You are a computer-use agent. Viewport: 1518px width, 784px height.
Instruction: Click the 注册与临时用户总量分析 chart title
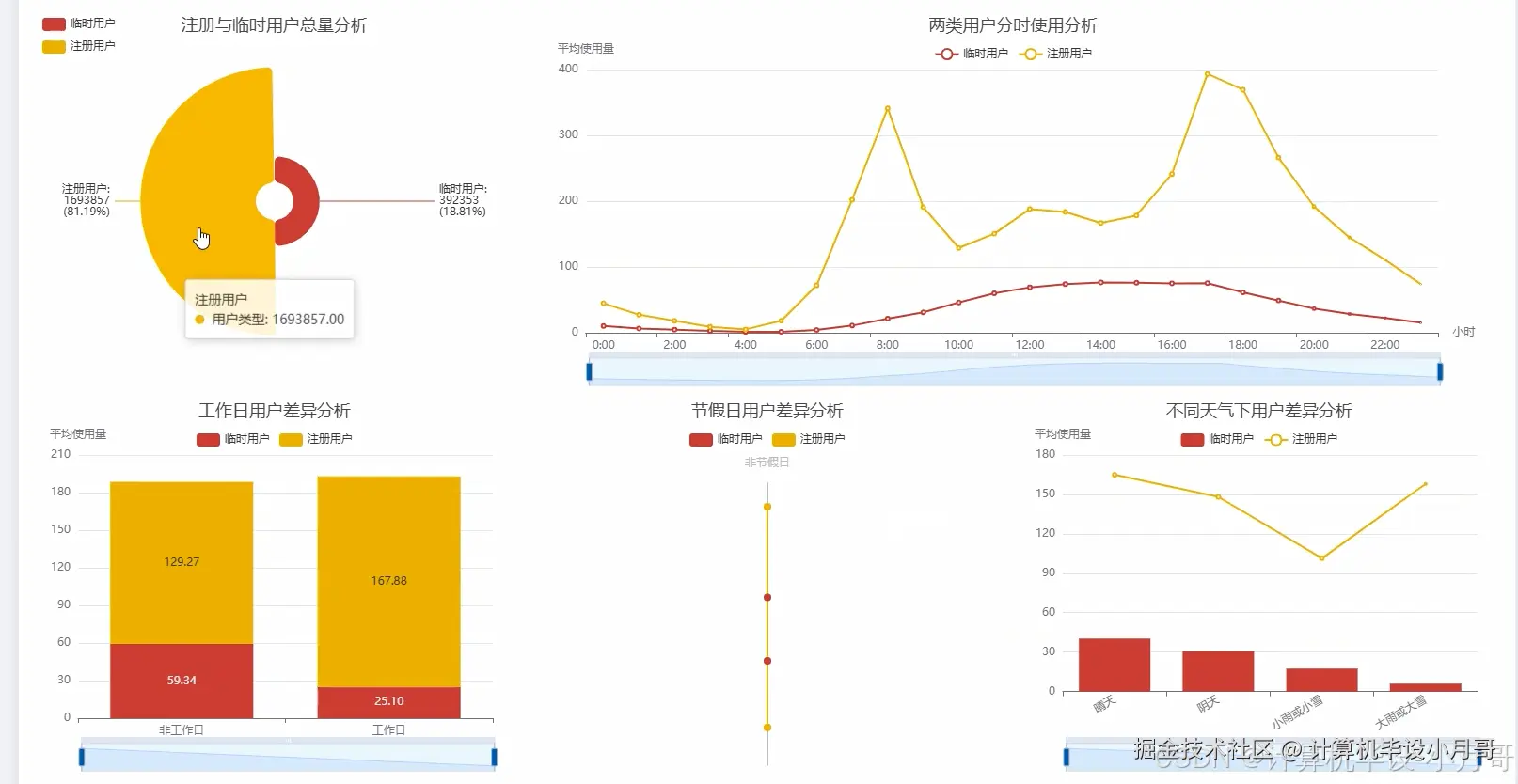click(275, 25)
